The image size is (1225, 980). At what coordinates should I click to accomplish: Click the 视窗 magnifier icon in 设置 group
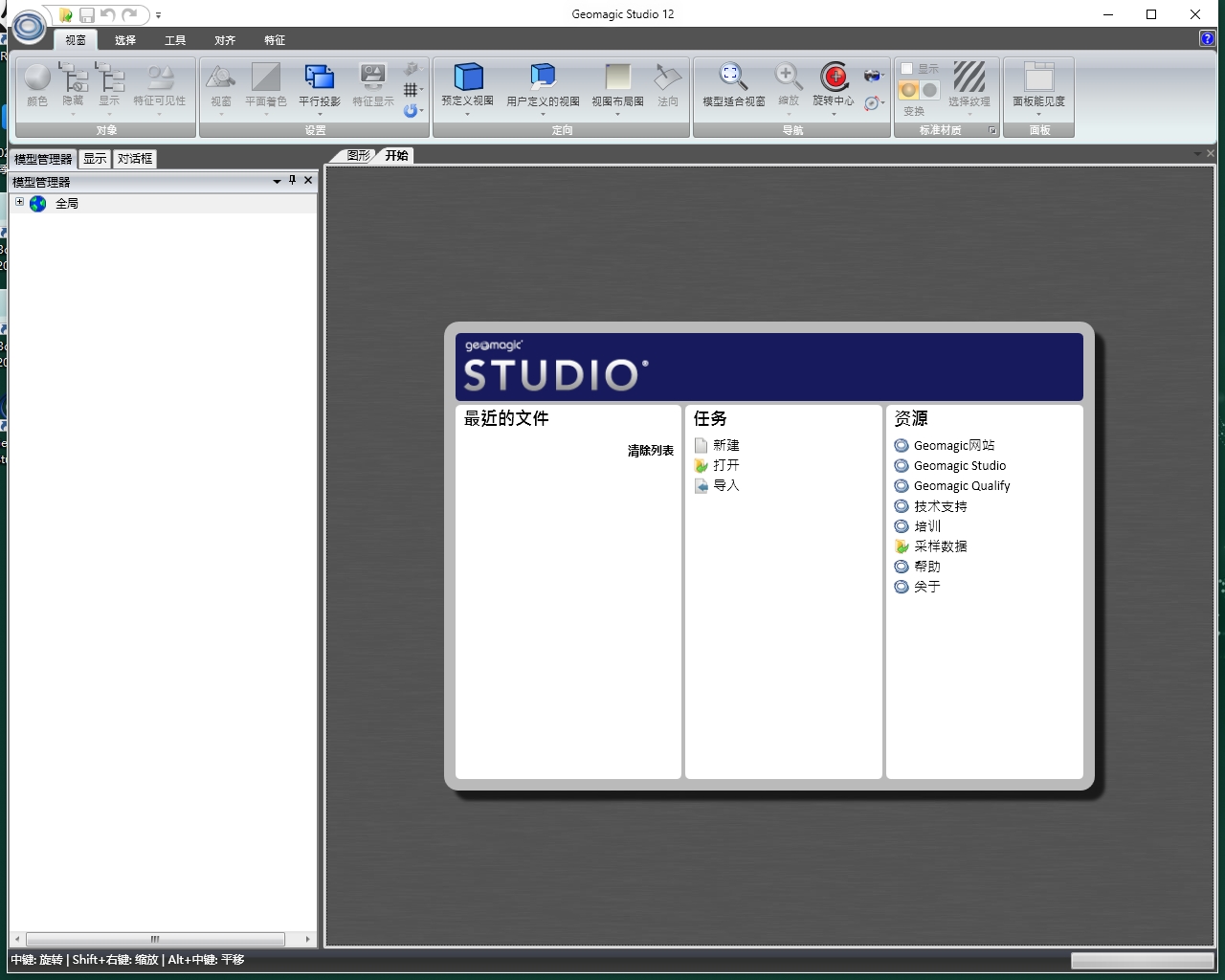click(x=221, y=78)
